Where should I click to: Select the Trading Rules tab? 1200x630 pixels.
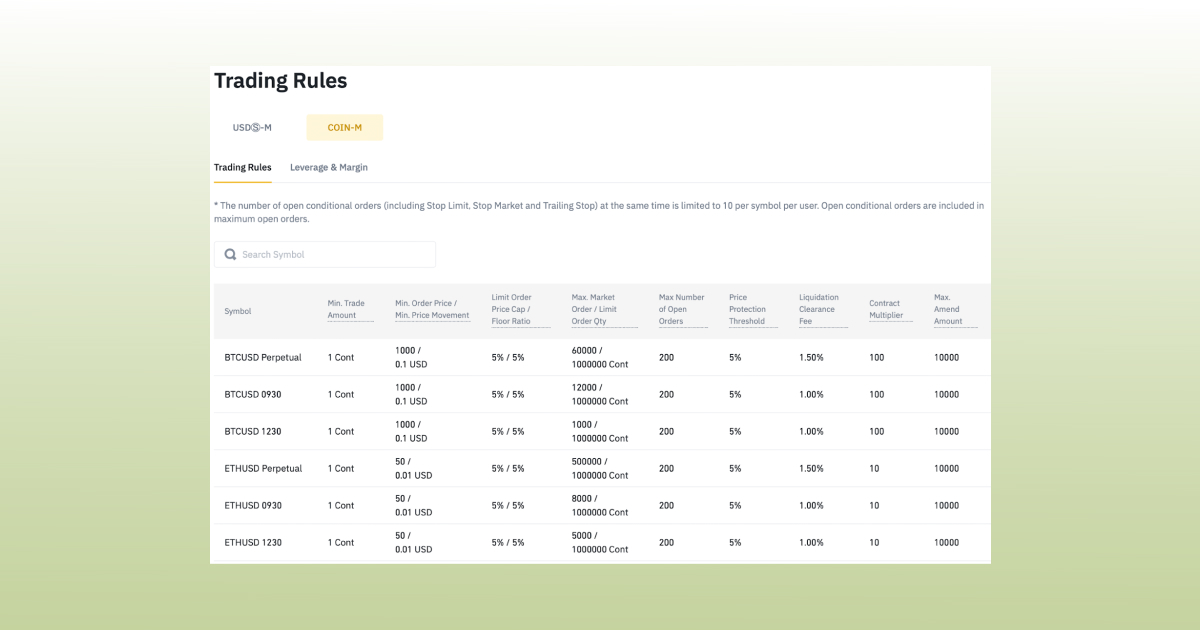coord(242,167)
